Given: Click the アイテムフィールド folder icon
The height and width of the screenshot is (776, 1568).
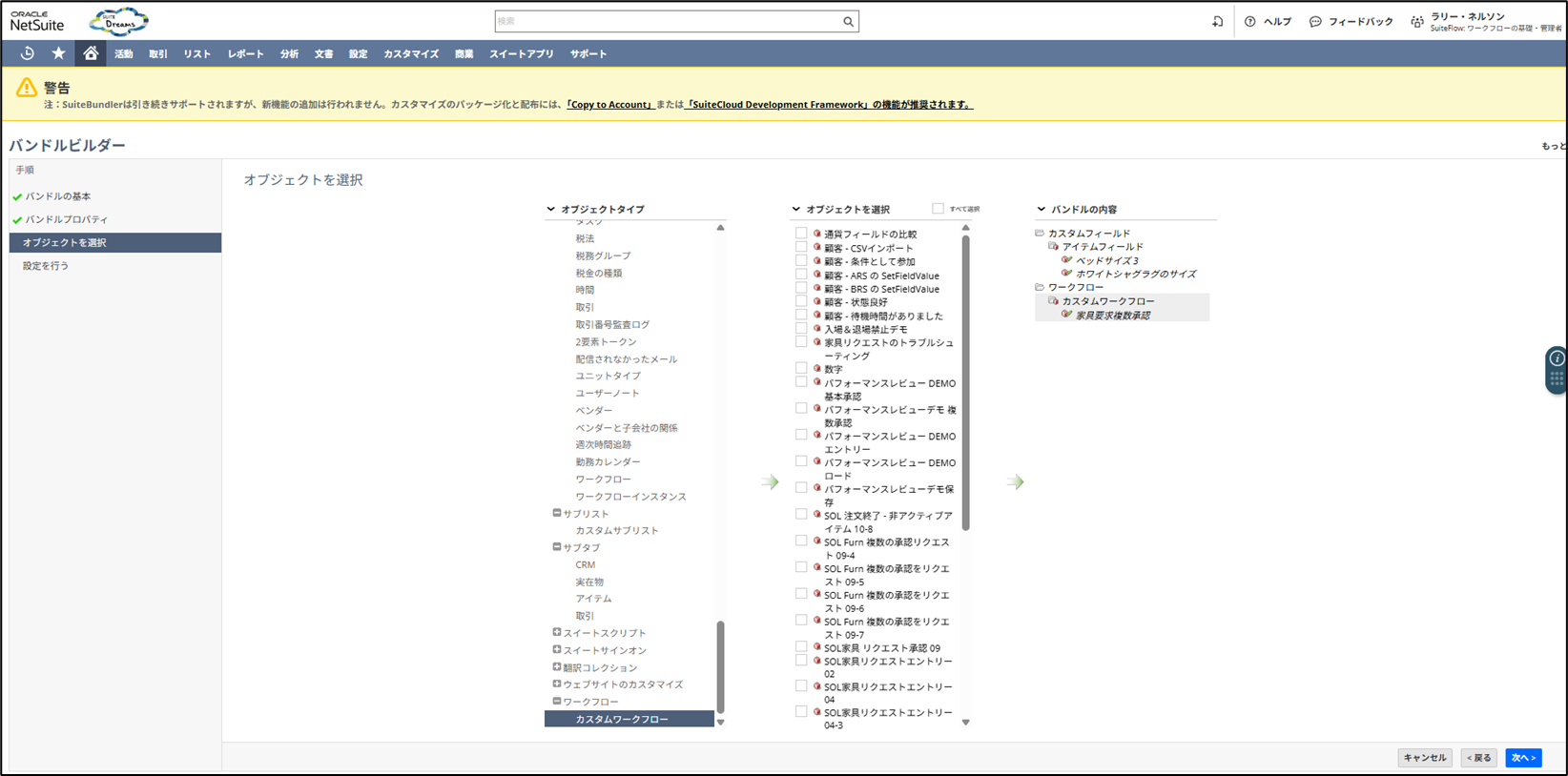Looking at the screenshot, I should (1054, 246).
